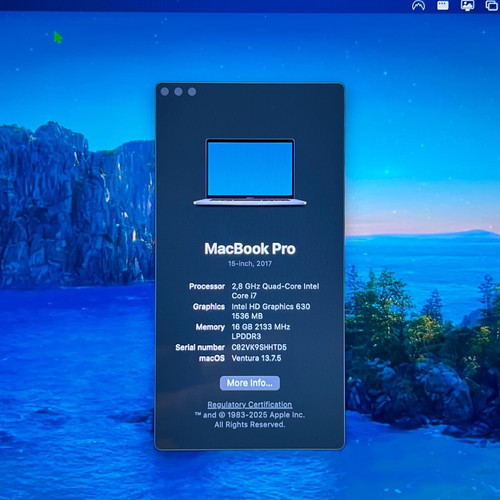Select the 2,8 GHz Quad-Core processor text
The height and width of the screenshot is (500, 500).
(275, 291)
